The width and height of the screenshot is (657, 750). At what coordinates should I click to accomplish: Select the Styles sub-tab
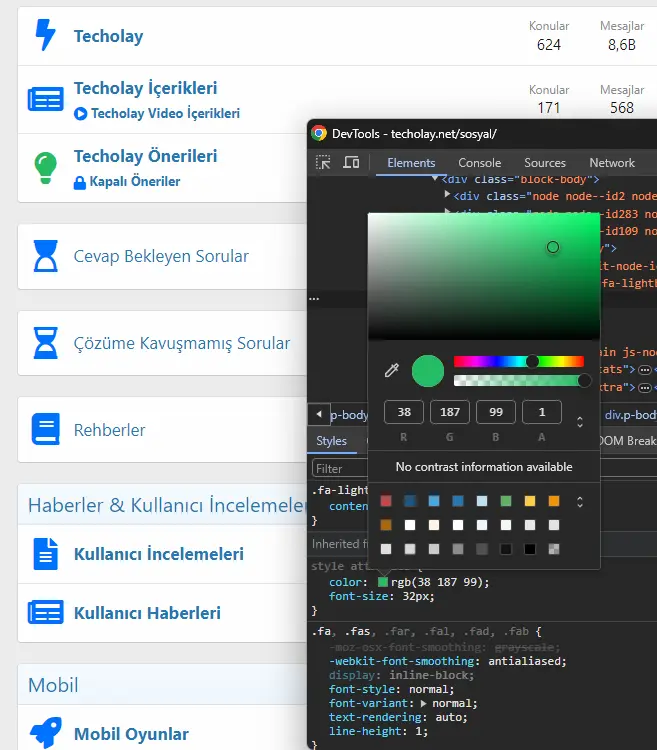pos(331,441)
